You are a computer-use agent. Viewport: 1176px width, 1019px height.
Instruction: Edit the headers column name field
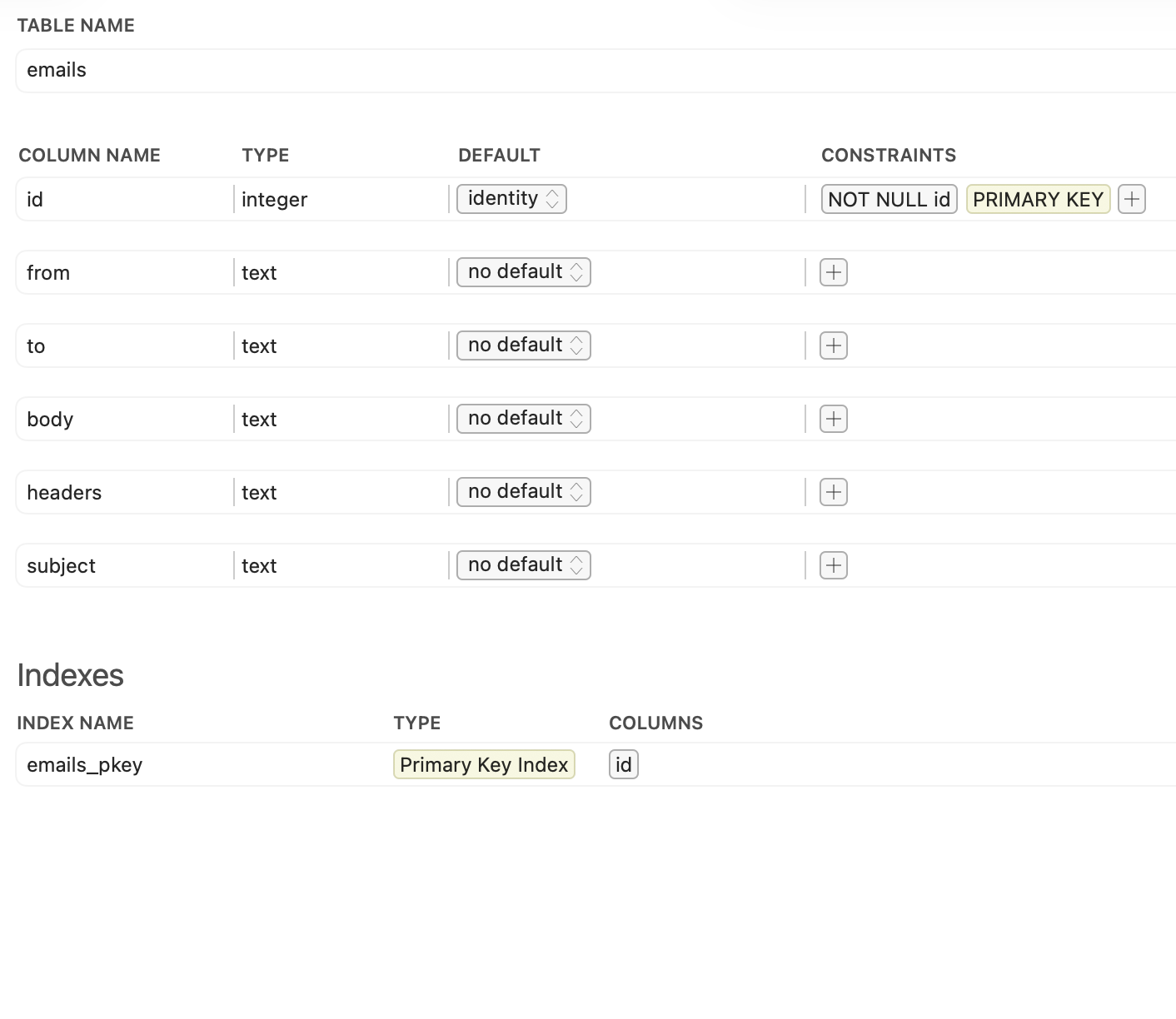click(x=125, y=492)
